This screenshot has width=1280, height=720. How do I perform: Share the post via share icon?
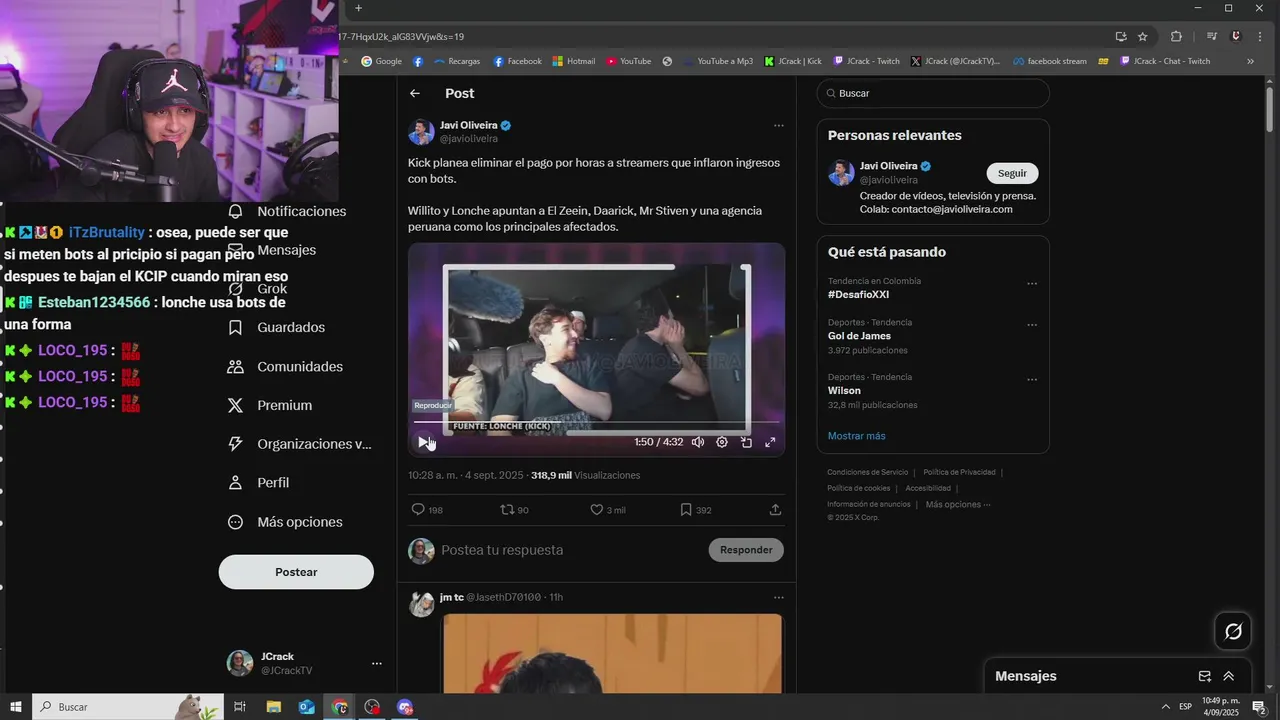775,510
